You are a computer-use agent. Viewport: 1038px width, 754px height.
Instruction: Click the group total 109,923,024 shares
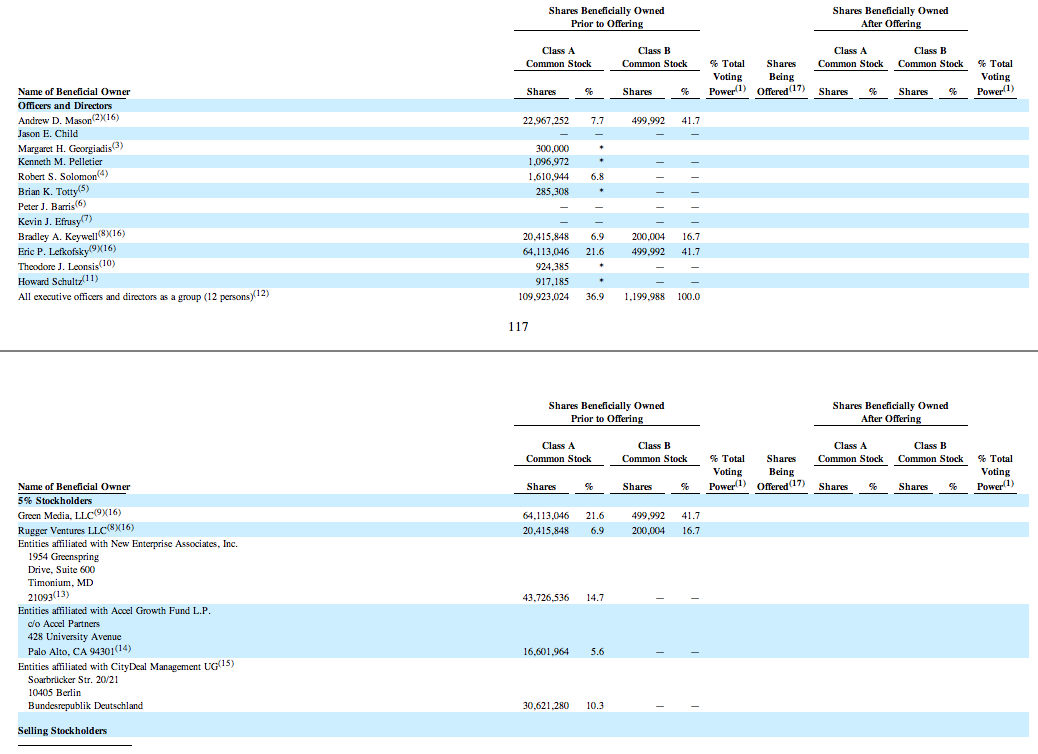pyautogui.click(x=545, y=297)
